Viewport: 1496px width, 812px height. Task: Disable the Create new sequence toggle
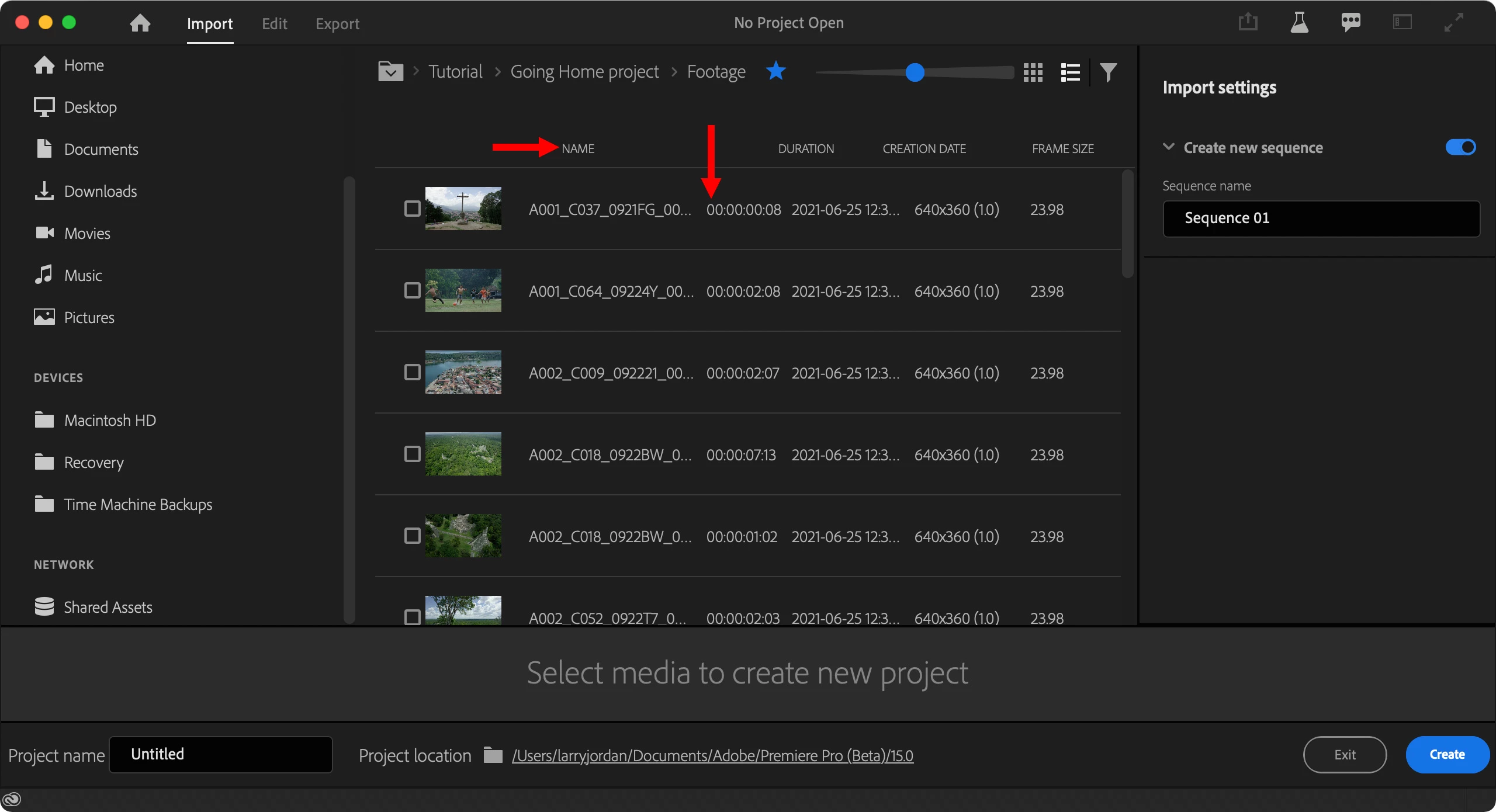coord(1460,147)
